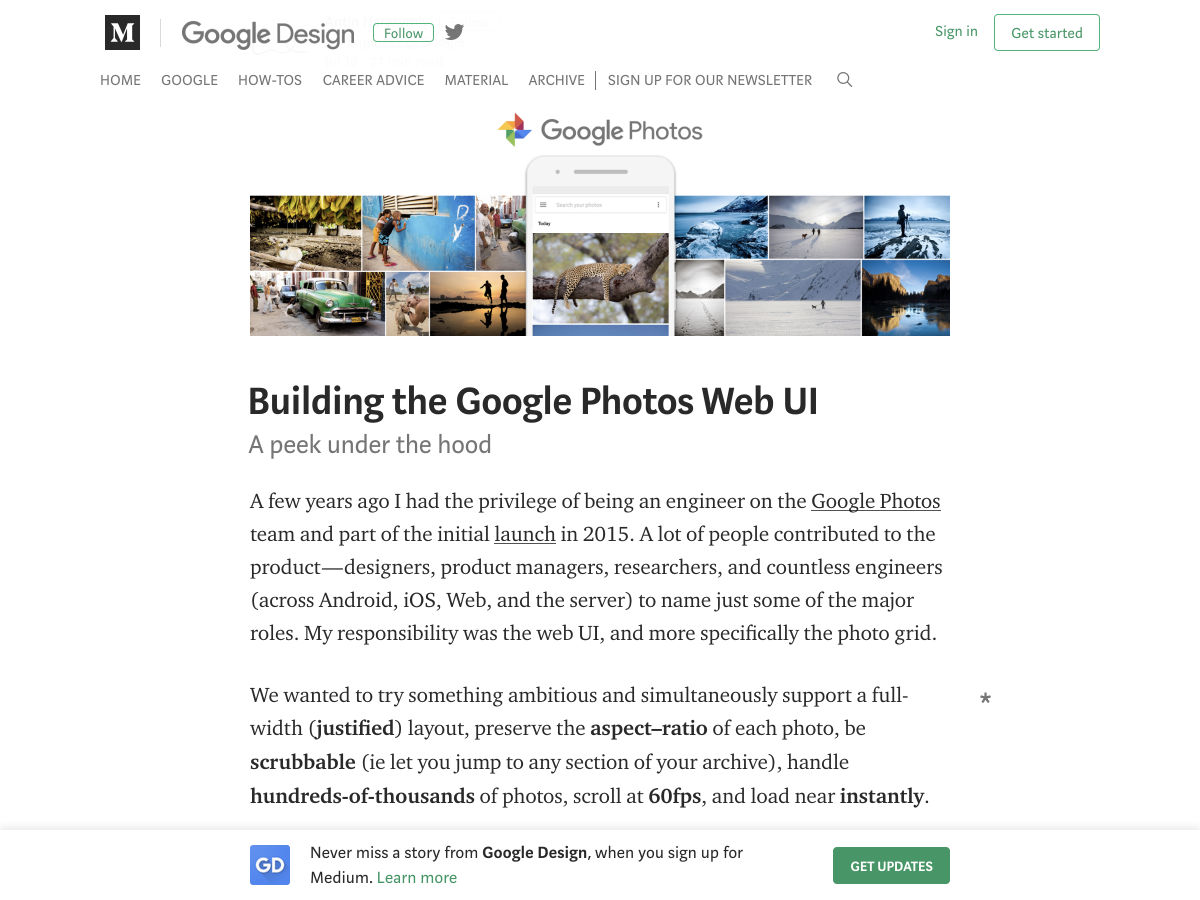Open search with the magnifier icon

(x=844, y=80)
